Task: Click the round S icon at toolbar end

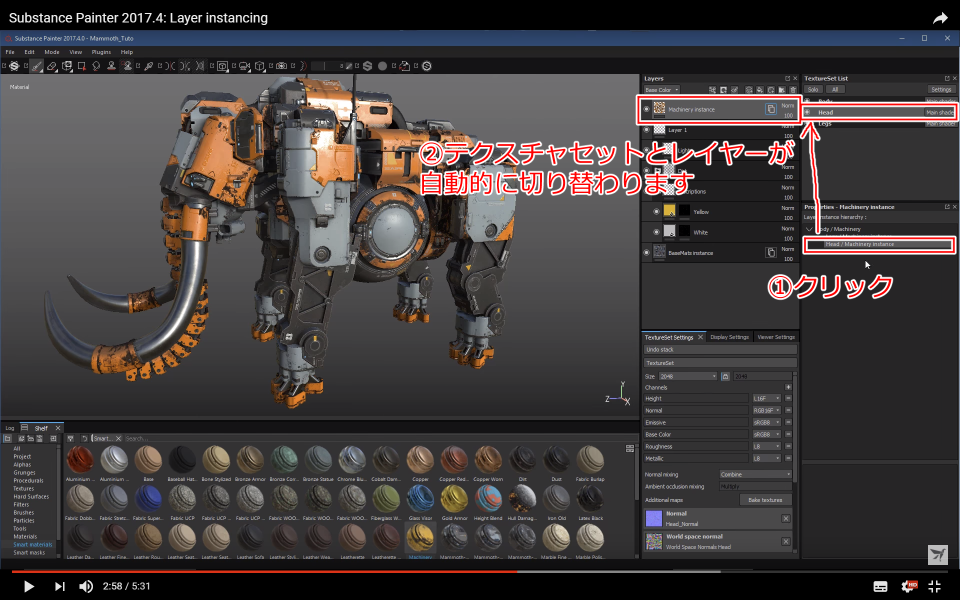Action: 427,66
